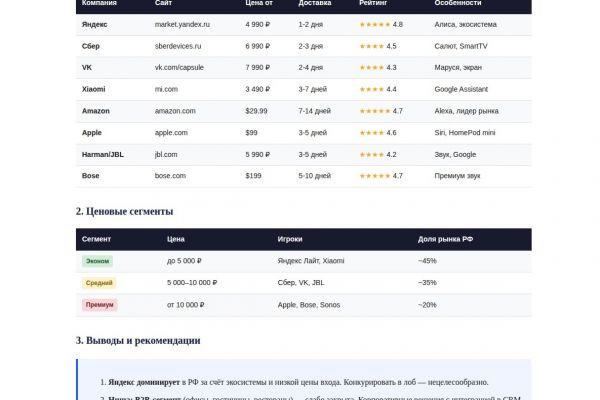
Task: Select the Amazon company name
Action: [96, 111]
